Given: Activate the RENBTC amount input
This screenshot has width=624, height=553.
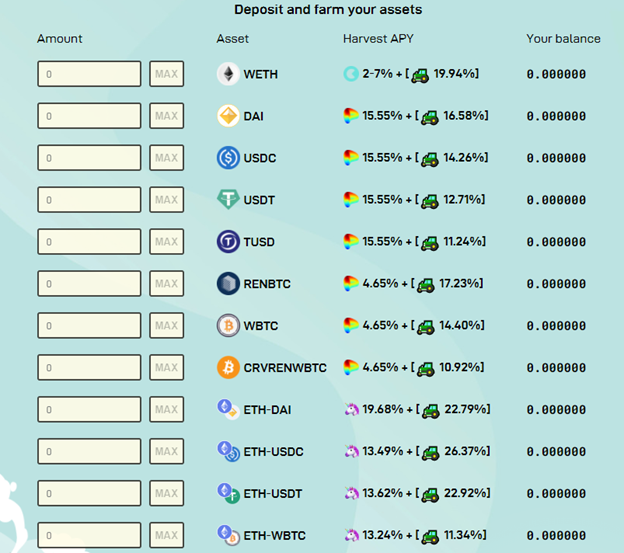Looking at the screenshot, I should 89,284.
